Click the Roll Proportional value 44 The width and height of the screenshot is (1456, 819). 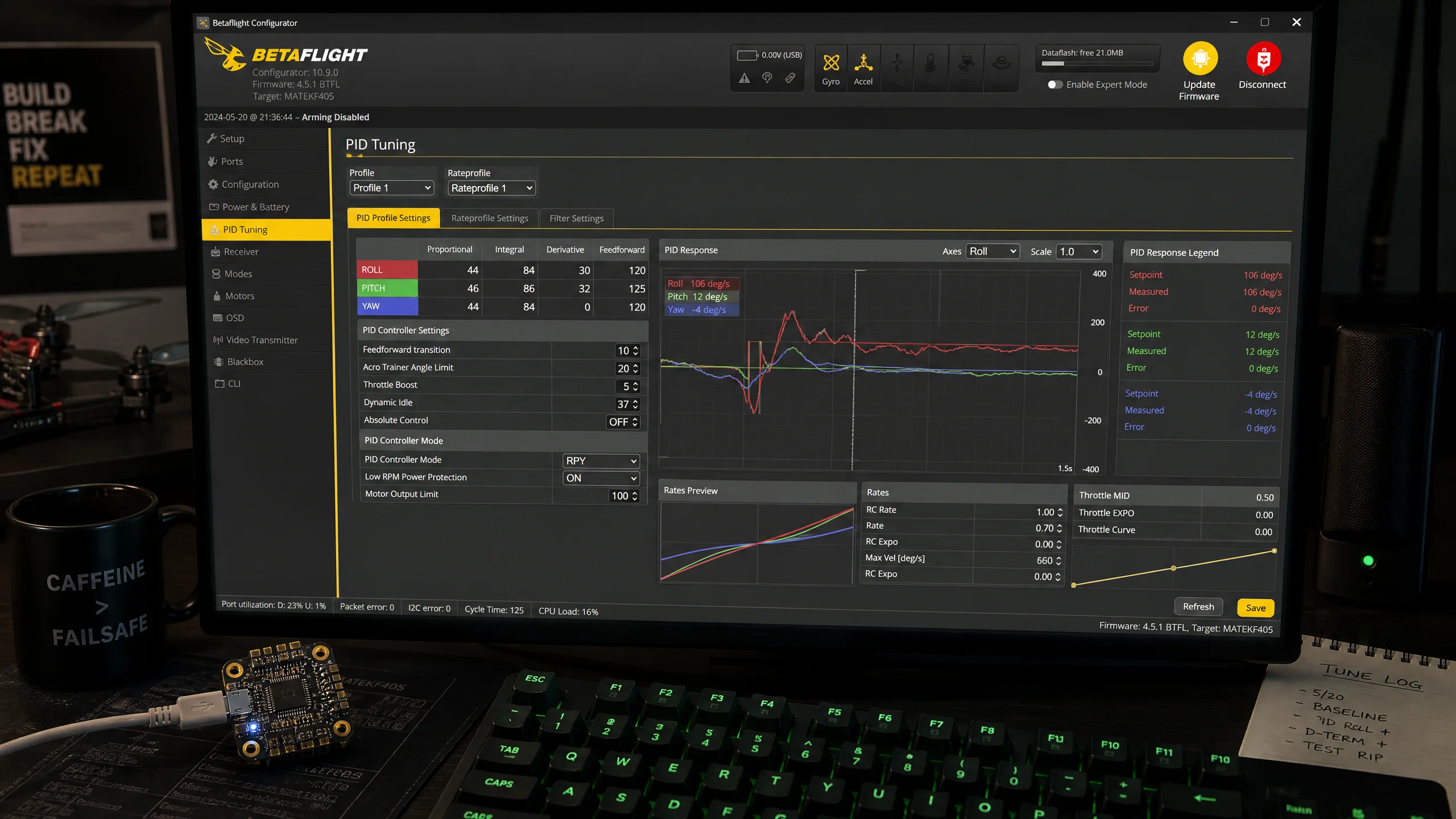[x=473, y=270]
